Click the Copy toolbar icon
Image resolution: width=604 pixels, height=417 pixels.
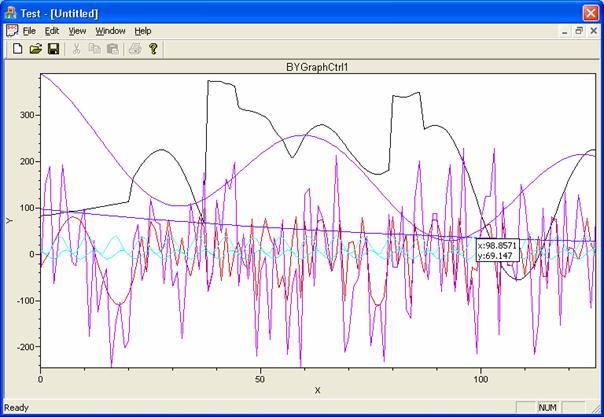coord(94,48)
